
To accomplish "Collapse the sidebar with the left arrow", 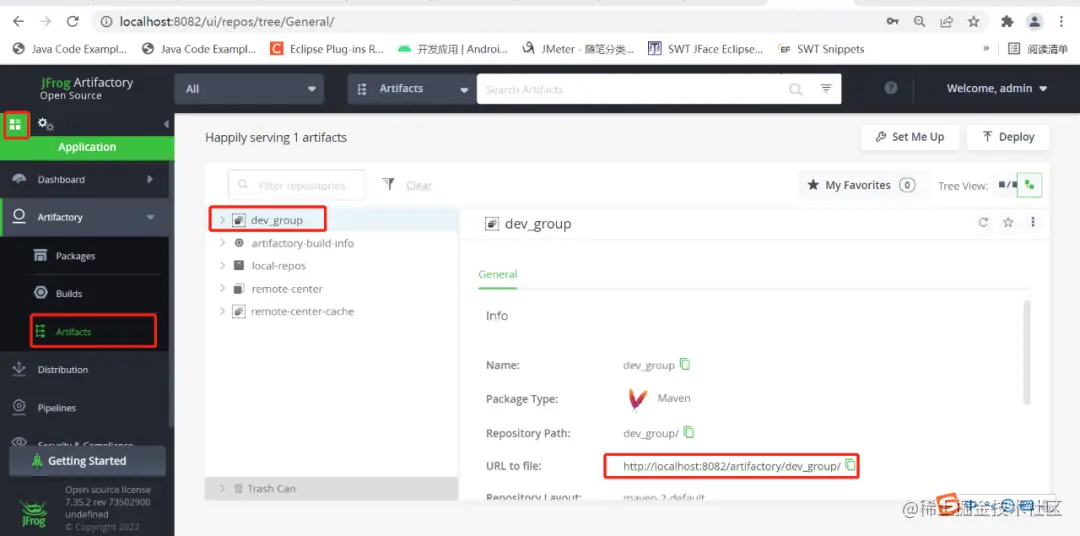I will click(166, 124).
